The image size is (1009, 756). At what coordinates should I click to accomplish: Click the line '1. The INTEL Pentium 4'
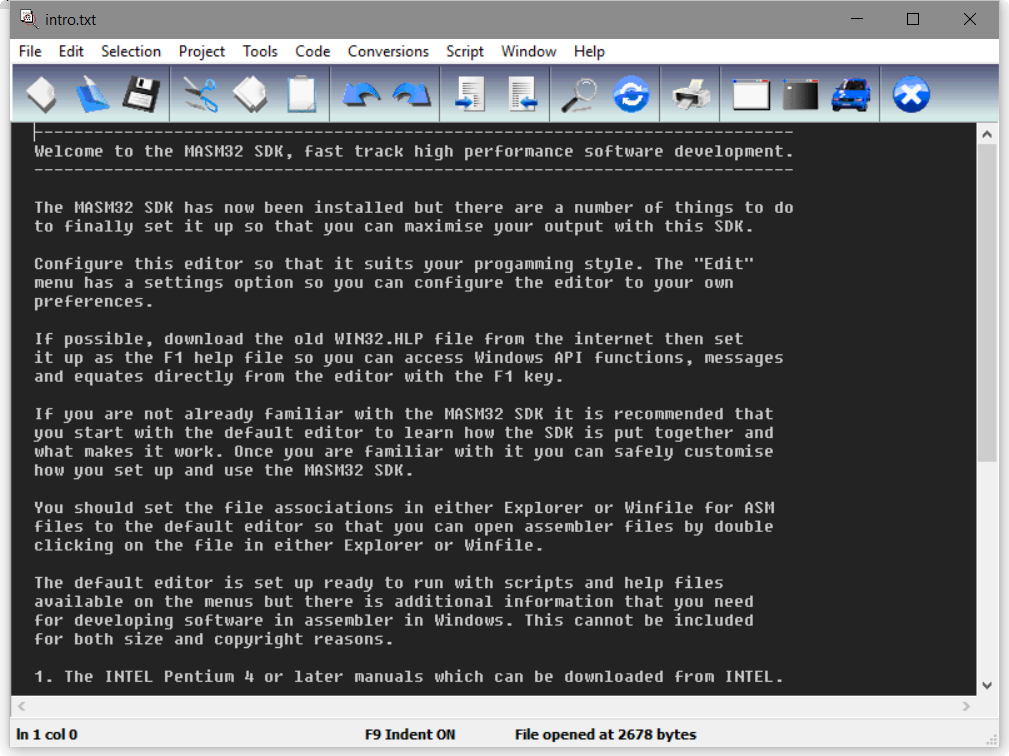409,676
